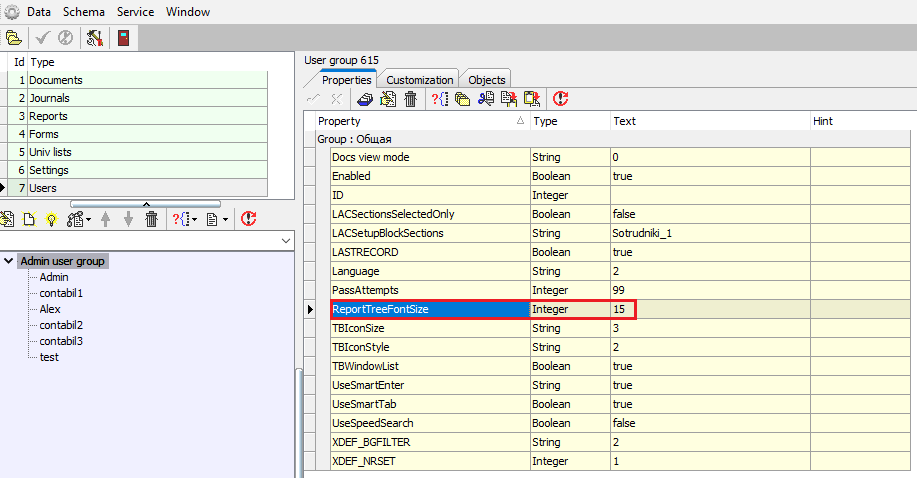Open the hammer and wrench tools icon
The width and height of the screenshot is (917, 478).
tap(94, 38)
